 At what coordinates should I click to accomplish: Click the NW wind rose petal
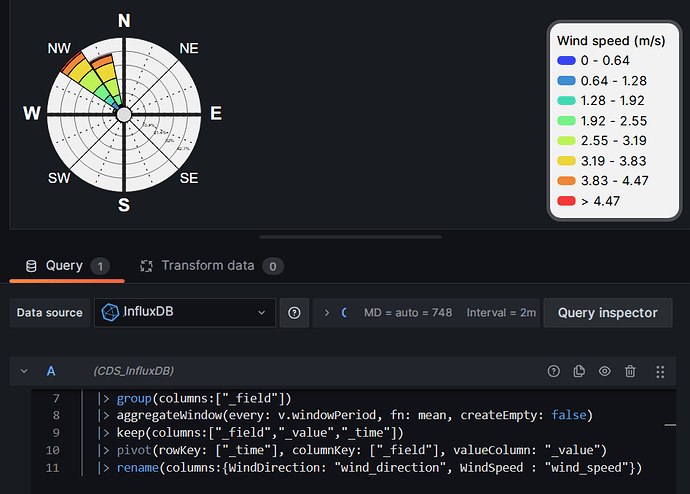coord(88,79)
